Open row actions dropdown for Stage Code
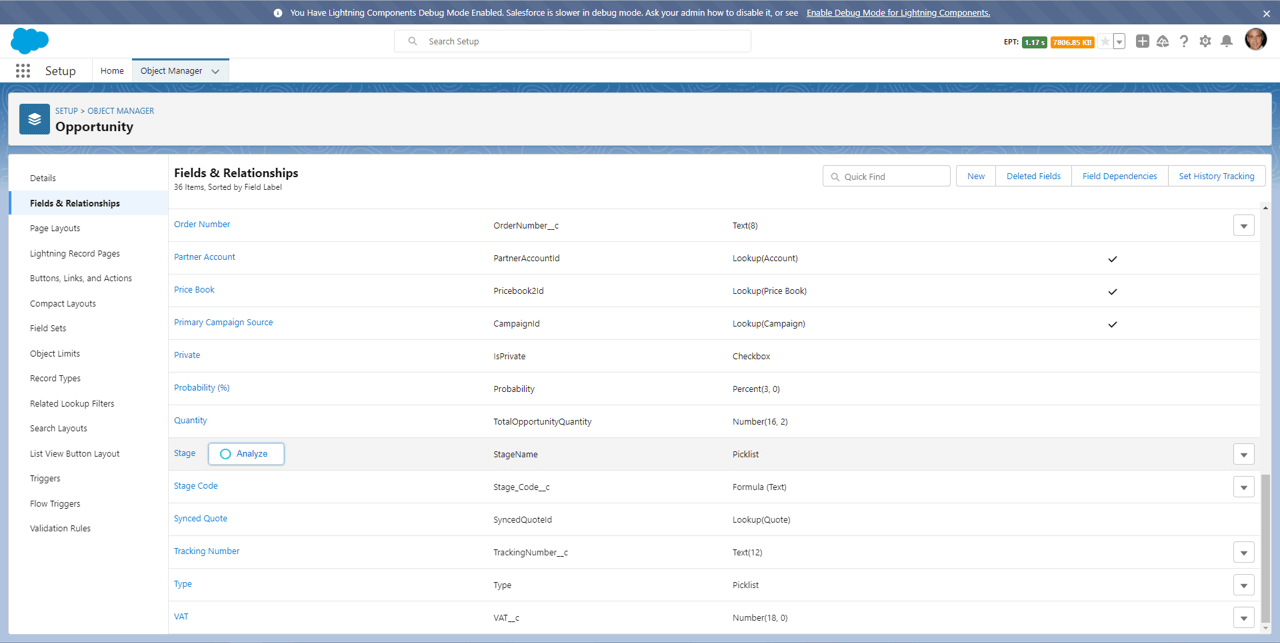 tap(1244, 487)
